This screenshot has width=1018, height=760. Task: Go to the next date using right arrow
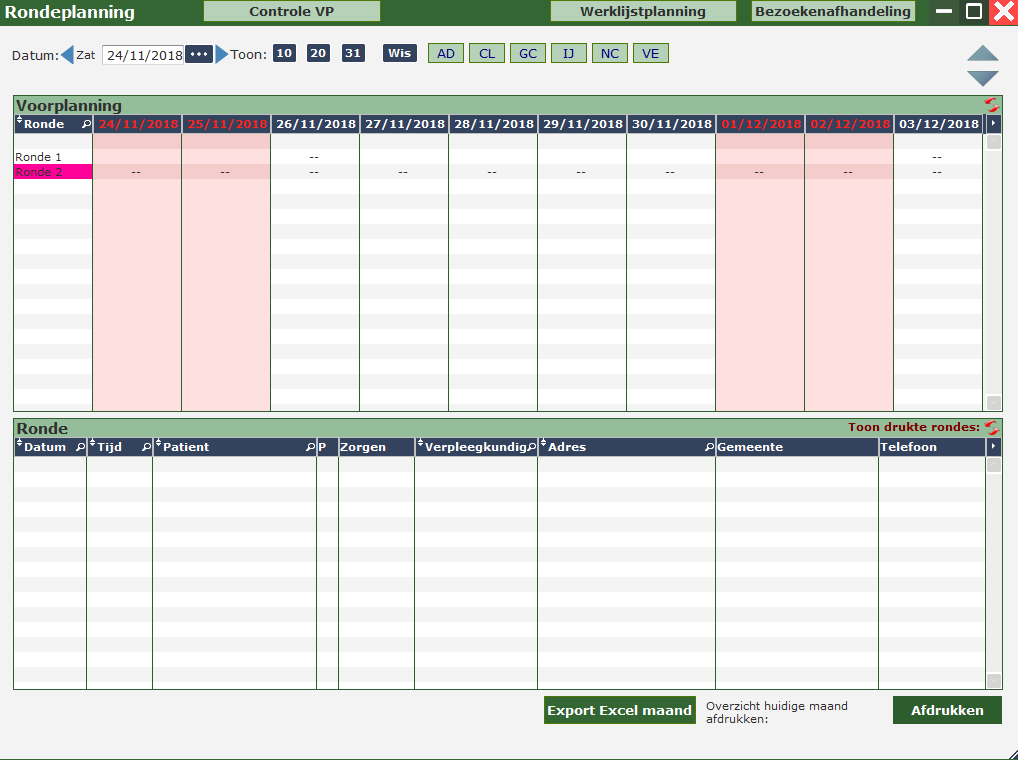point(222,55)
